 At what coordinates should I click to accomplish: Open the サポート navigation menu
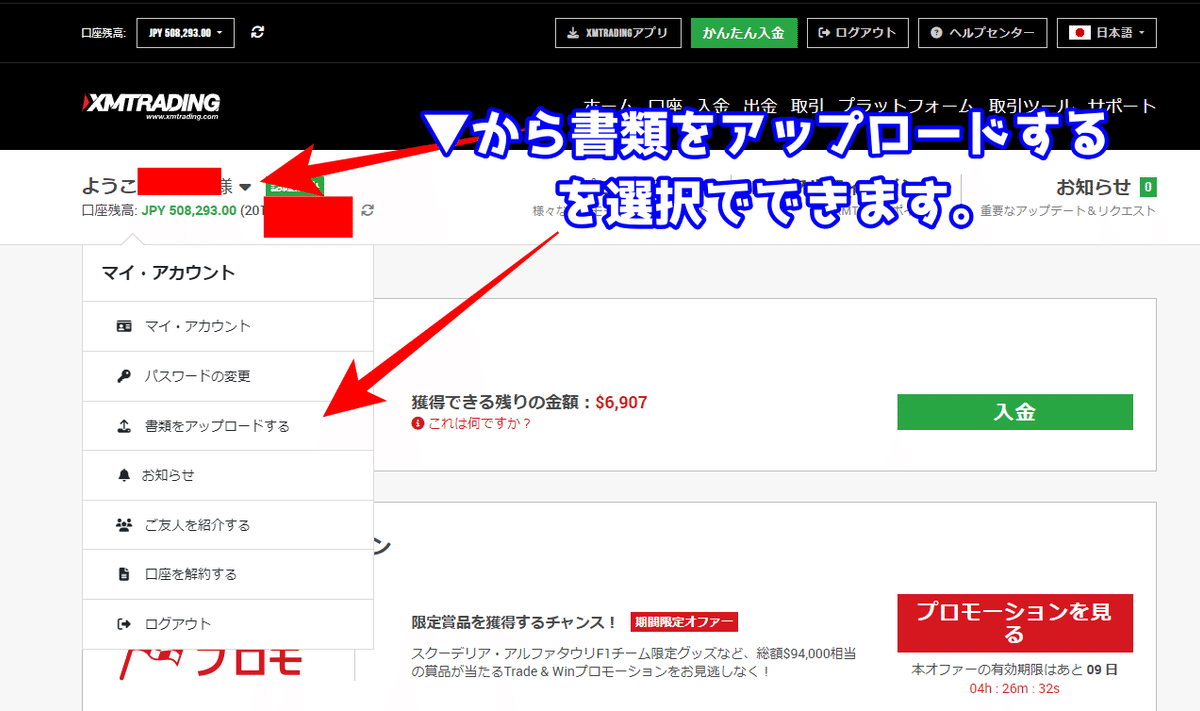coord(1122,106)
